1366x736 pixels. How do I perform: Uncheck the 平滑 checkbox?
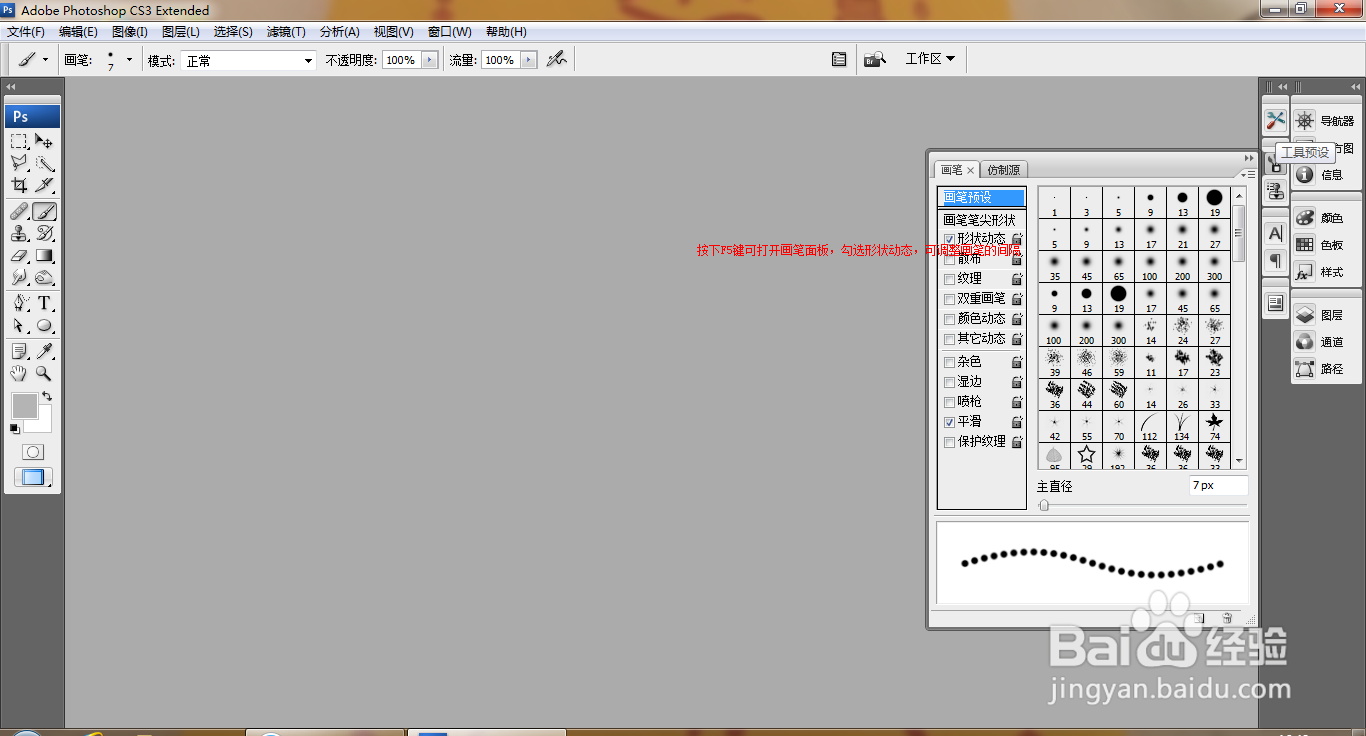point(949,422)
